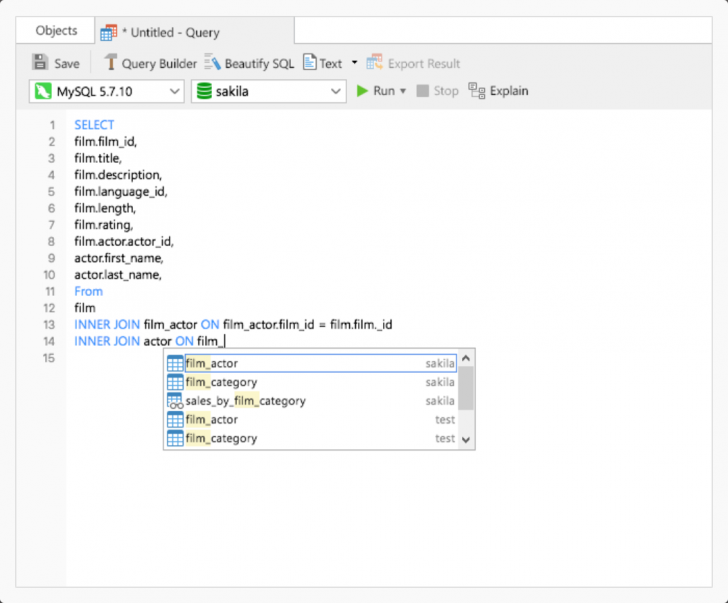Click the Text button label

click(x=331, y=64)
